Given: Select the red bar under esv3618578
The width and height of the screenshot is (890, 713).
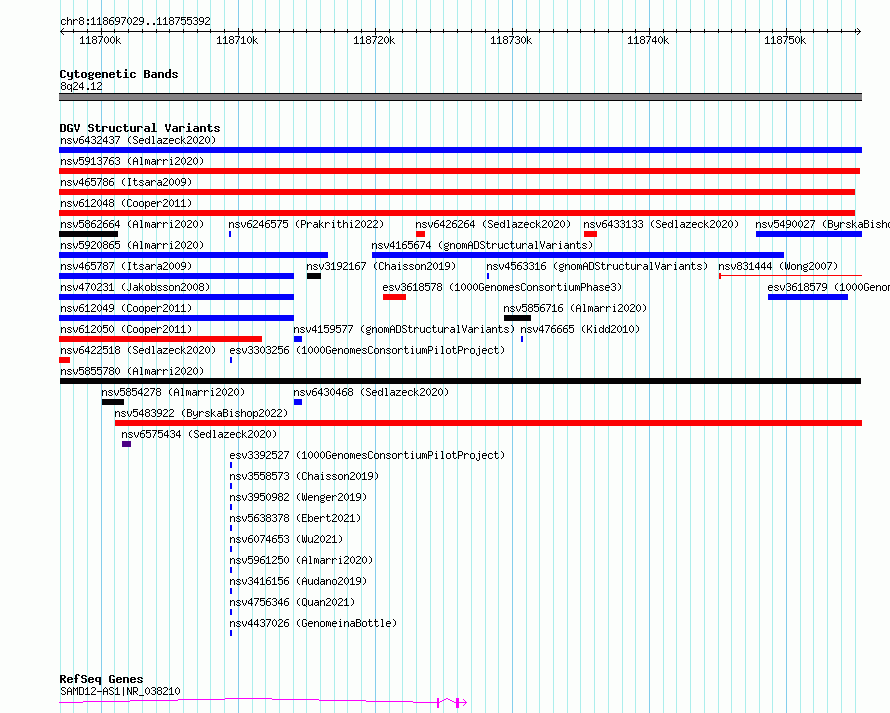Looking at the screenshot, I should coord(394,297).
